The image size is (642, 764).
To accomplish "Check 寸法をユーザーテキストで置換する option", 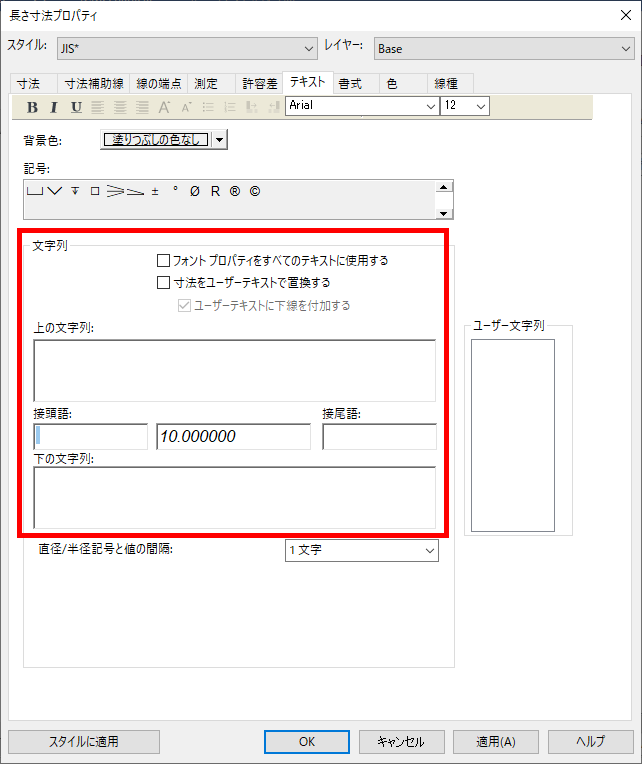I will (x=163, y=283).
